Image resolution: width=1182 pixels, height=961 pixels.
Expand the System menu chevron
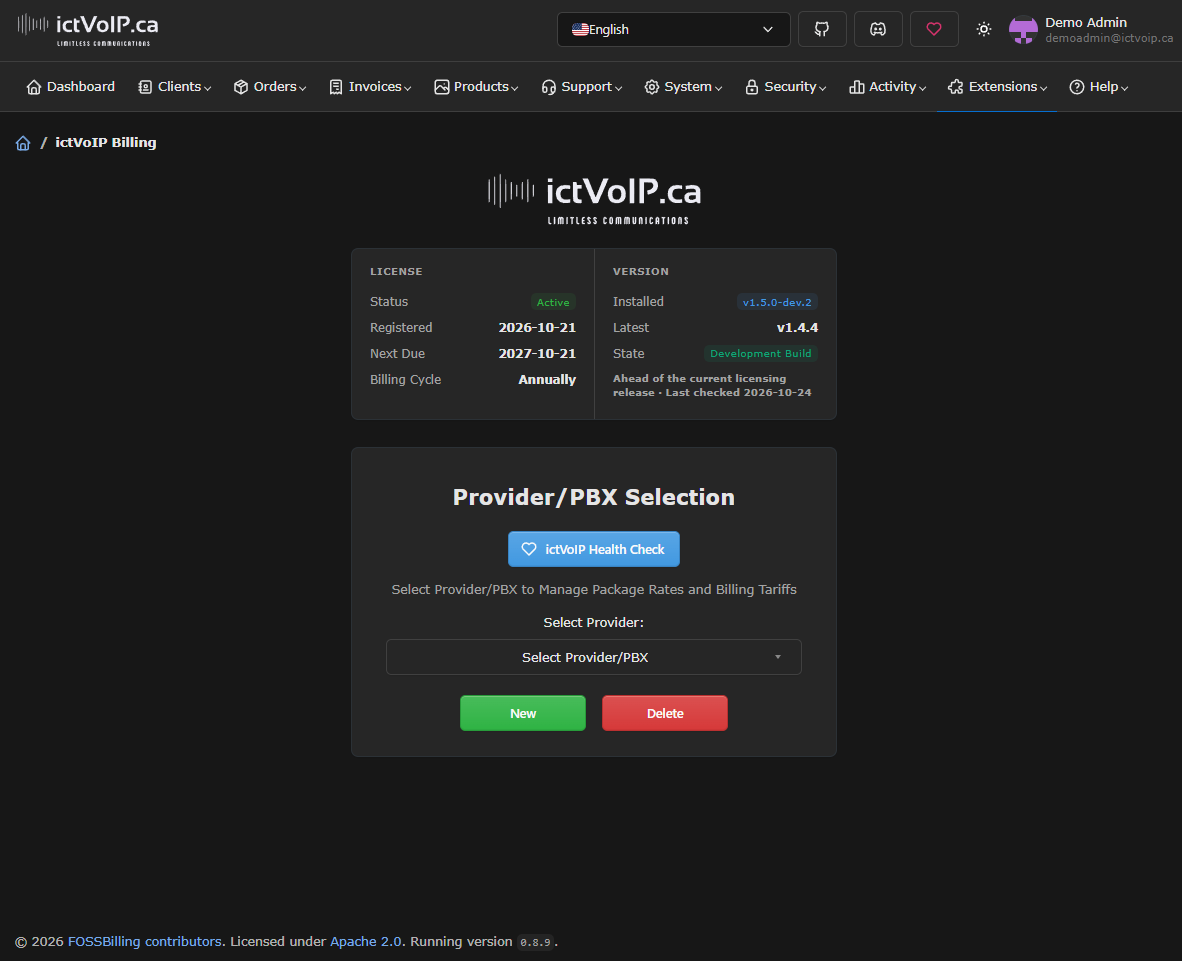718,89
